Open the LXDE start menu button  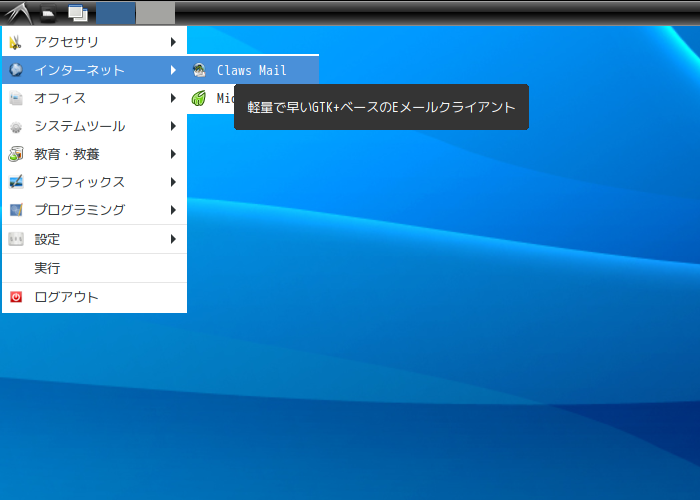(18, 12)
